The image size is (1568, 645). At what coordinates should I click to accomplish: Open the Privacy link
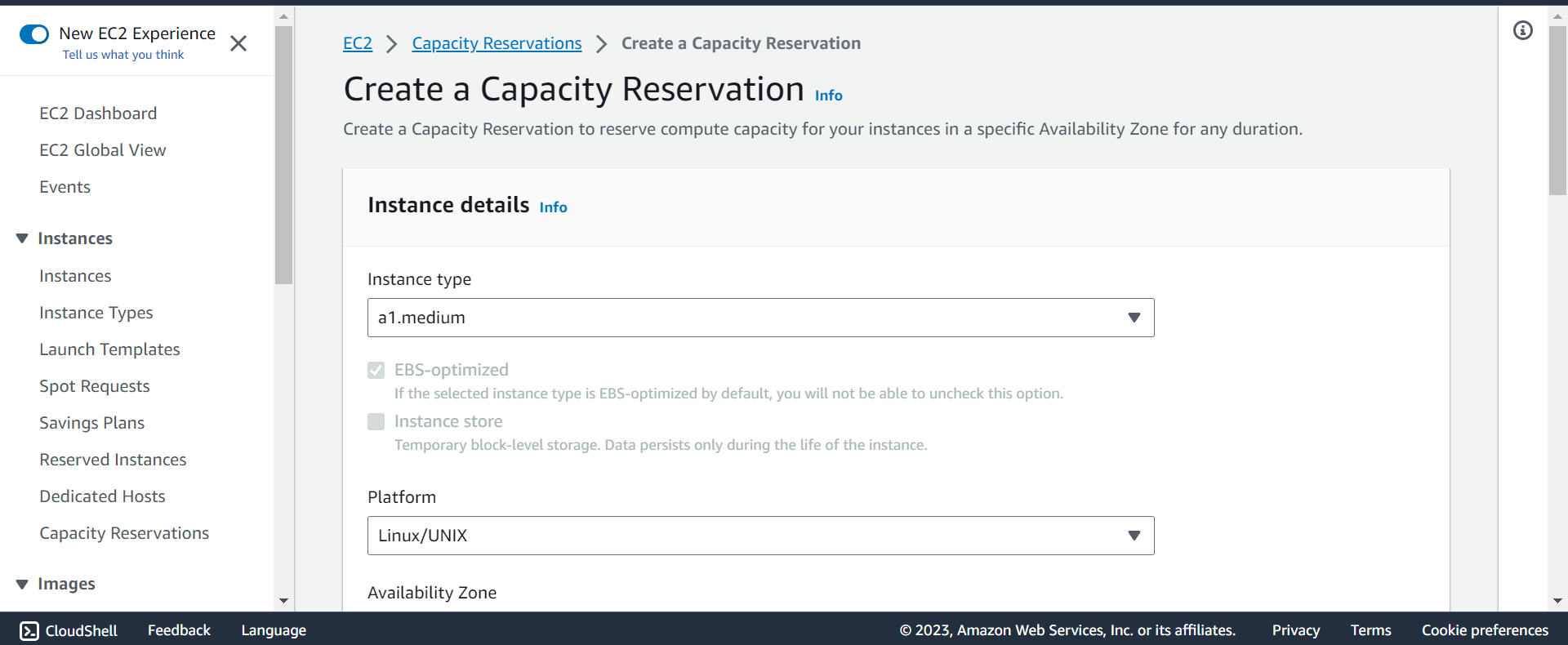[x=1296, y=630]
